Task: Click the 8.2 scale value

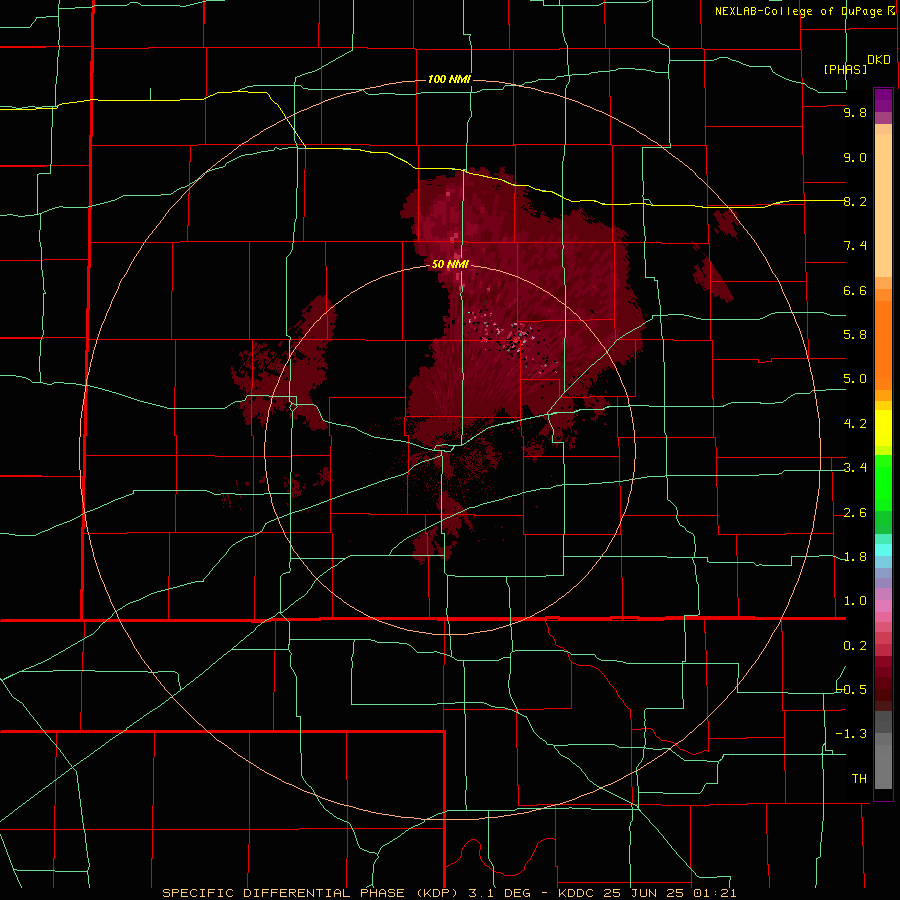Action: (x=855, y=201)
